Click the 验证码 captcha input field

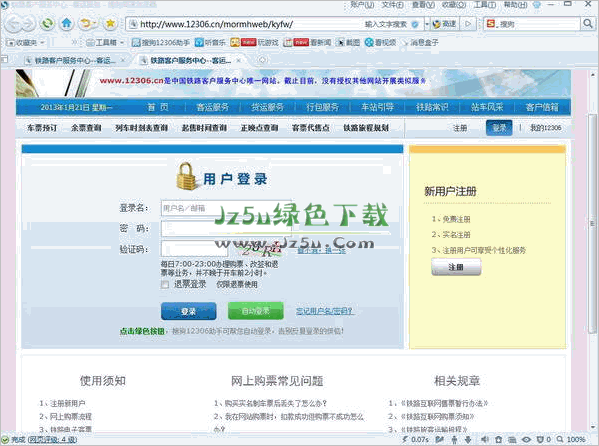tap(194, 249)
